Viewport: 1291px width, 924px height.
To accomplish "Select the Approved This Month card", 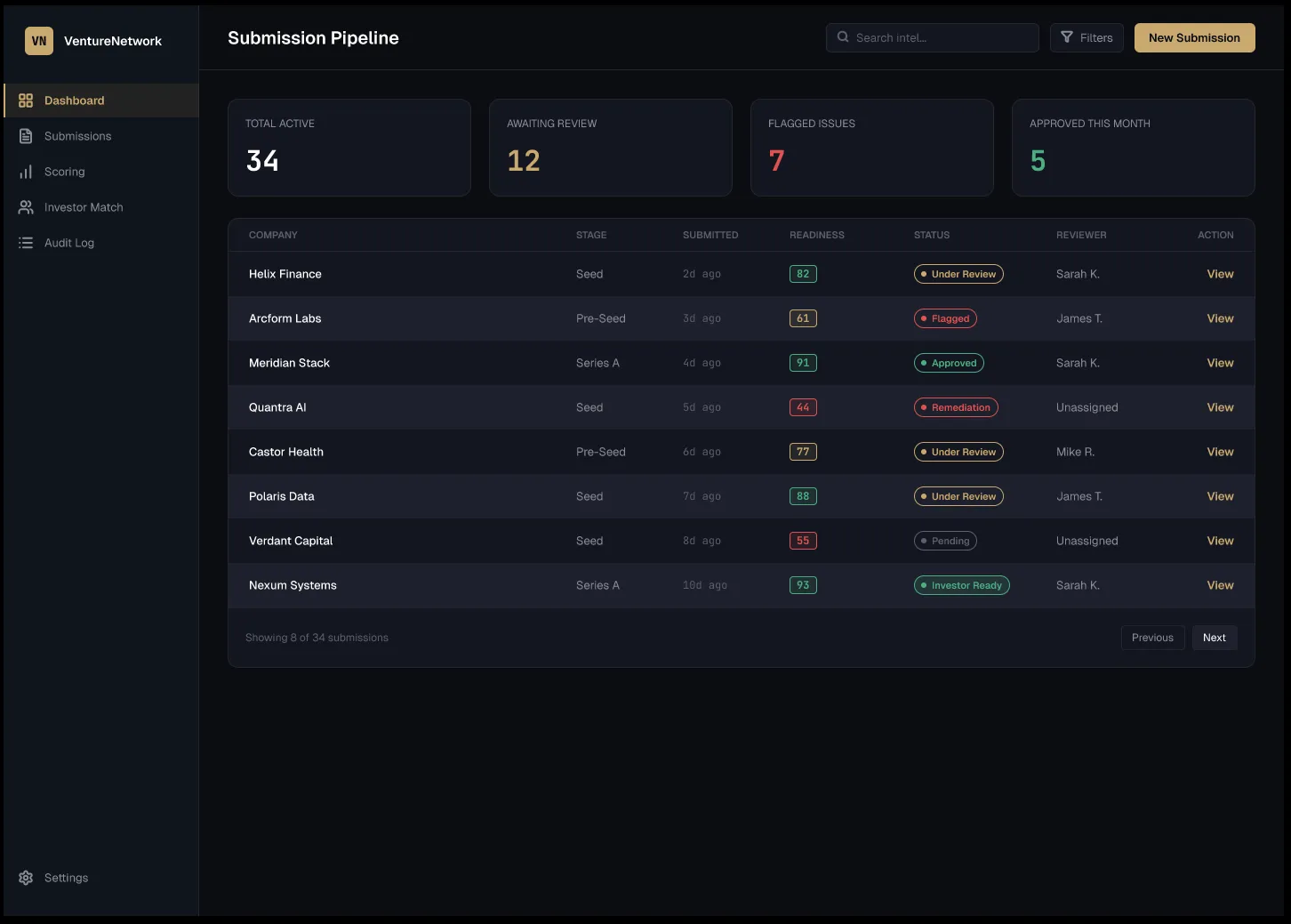I will [x=1134, y=148].
